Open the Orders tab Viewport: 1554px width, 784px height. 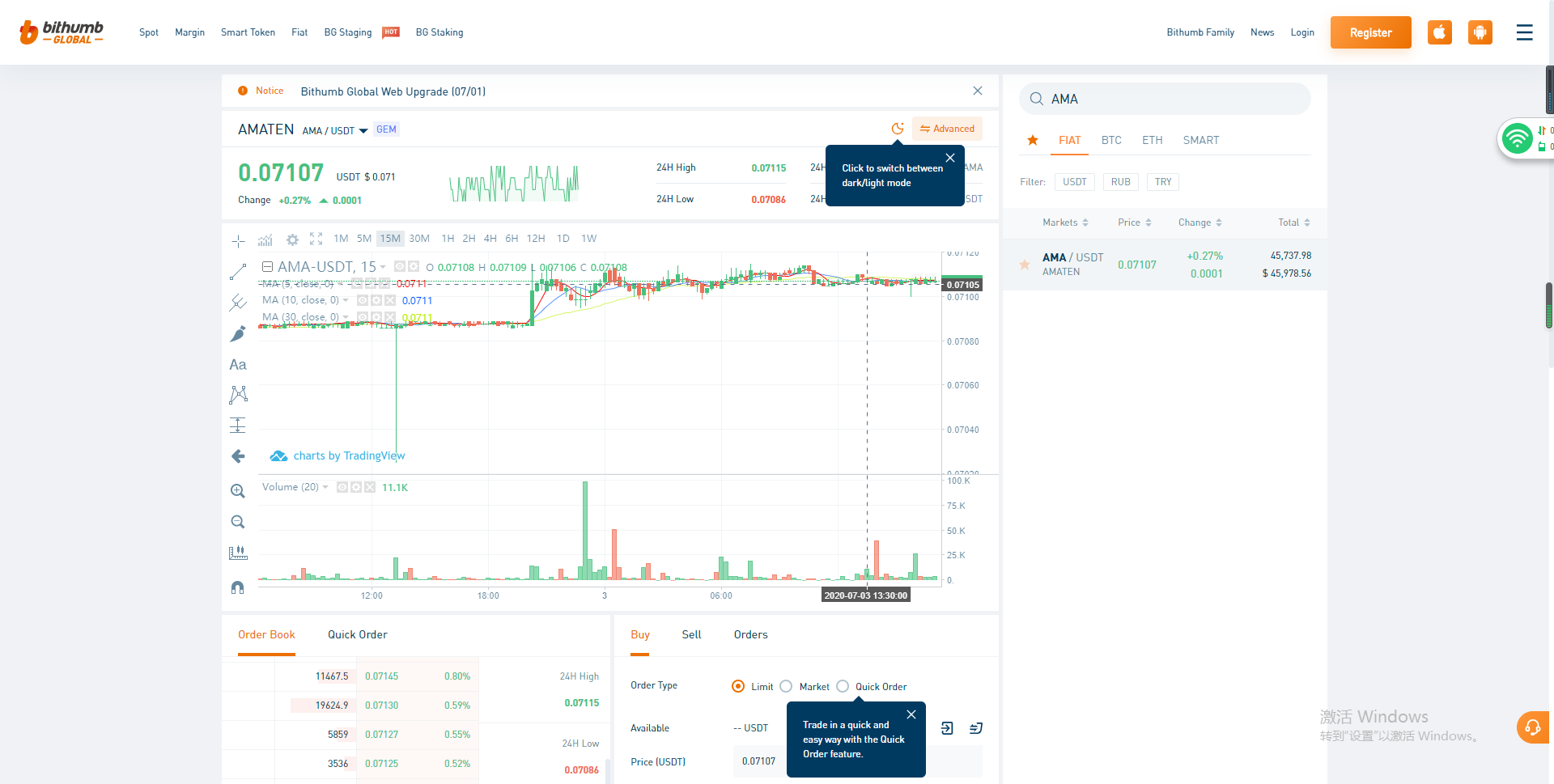(751, 634)
